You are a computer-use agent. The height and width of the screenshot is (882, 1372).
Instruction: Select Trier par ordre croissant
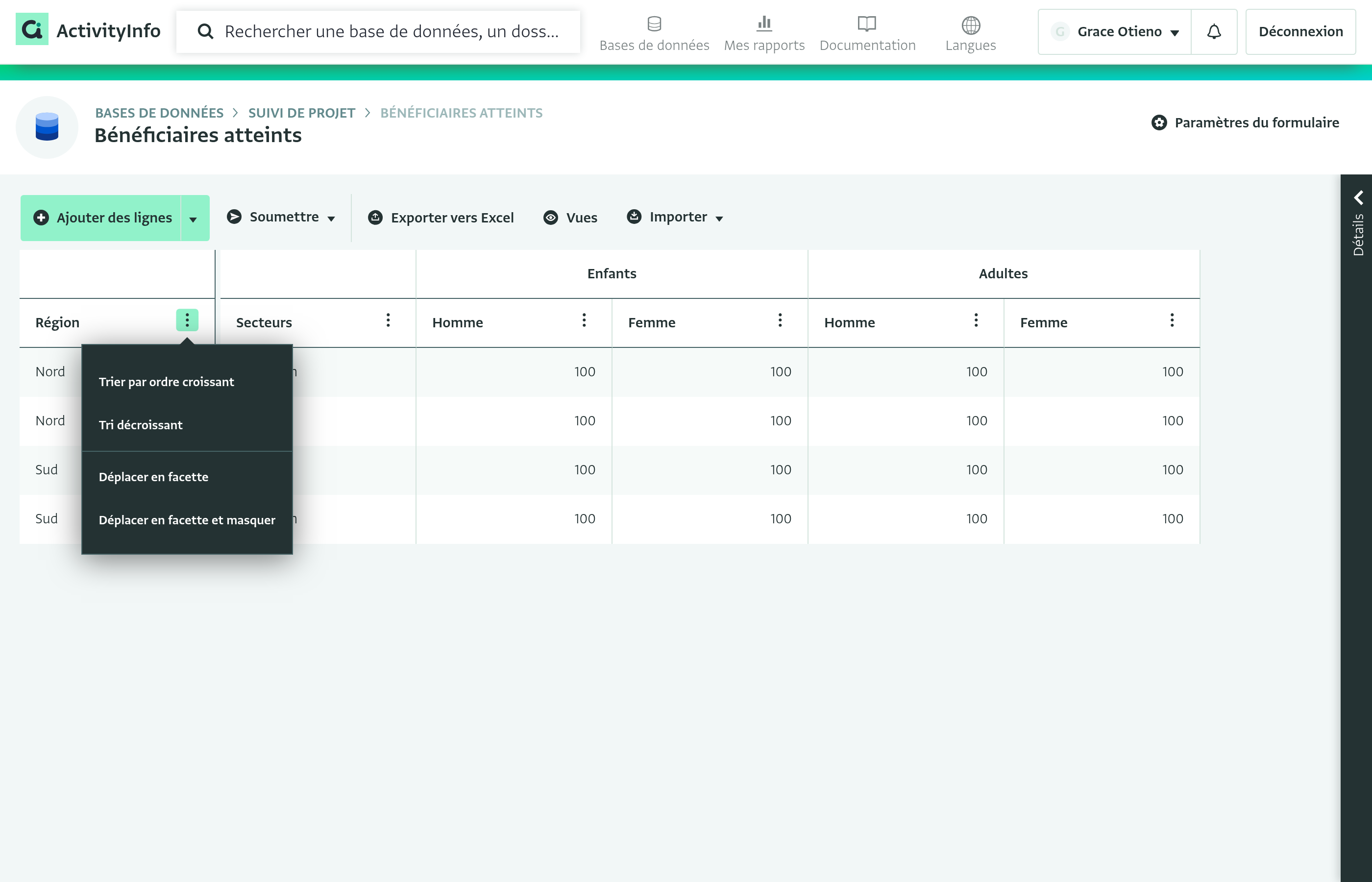tap(166, 382)
